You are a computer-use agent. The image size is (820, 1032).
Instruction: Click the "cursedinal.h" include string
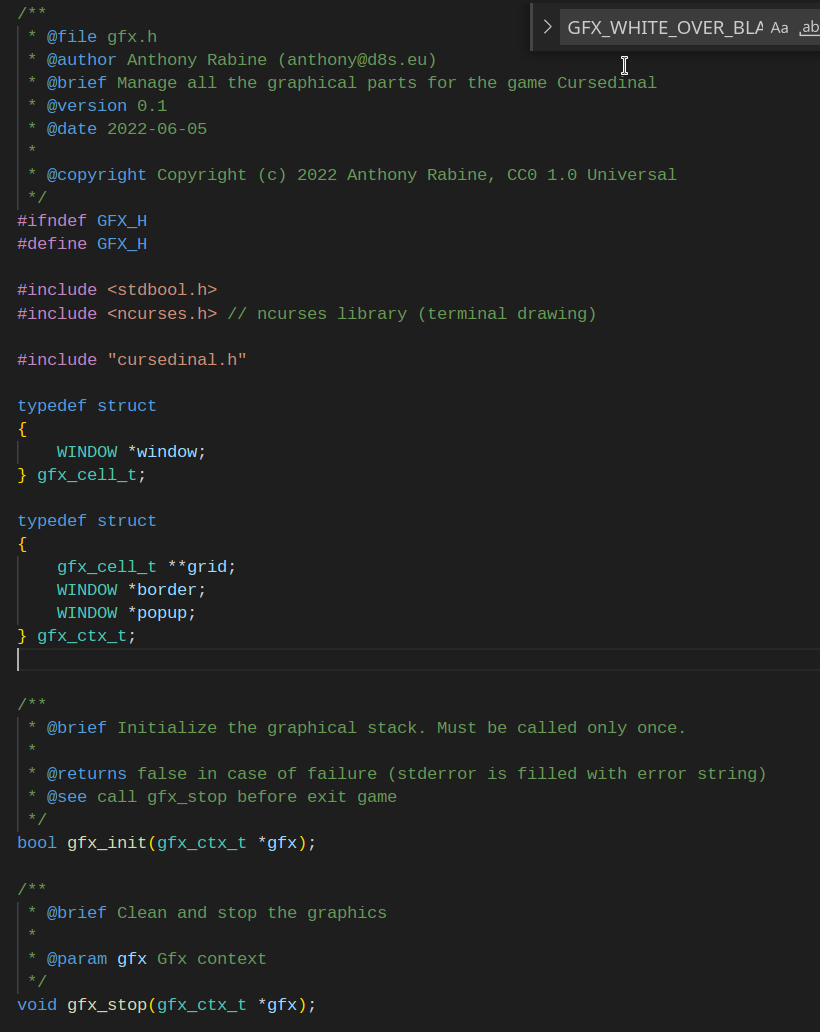[x=176, y=360]
